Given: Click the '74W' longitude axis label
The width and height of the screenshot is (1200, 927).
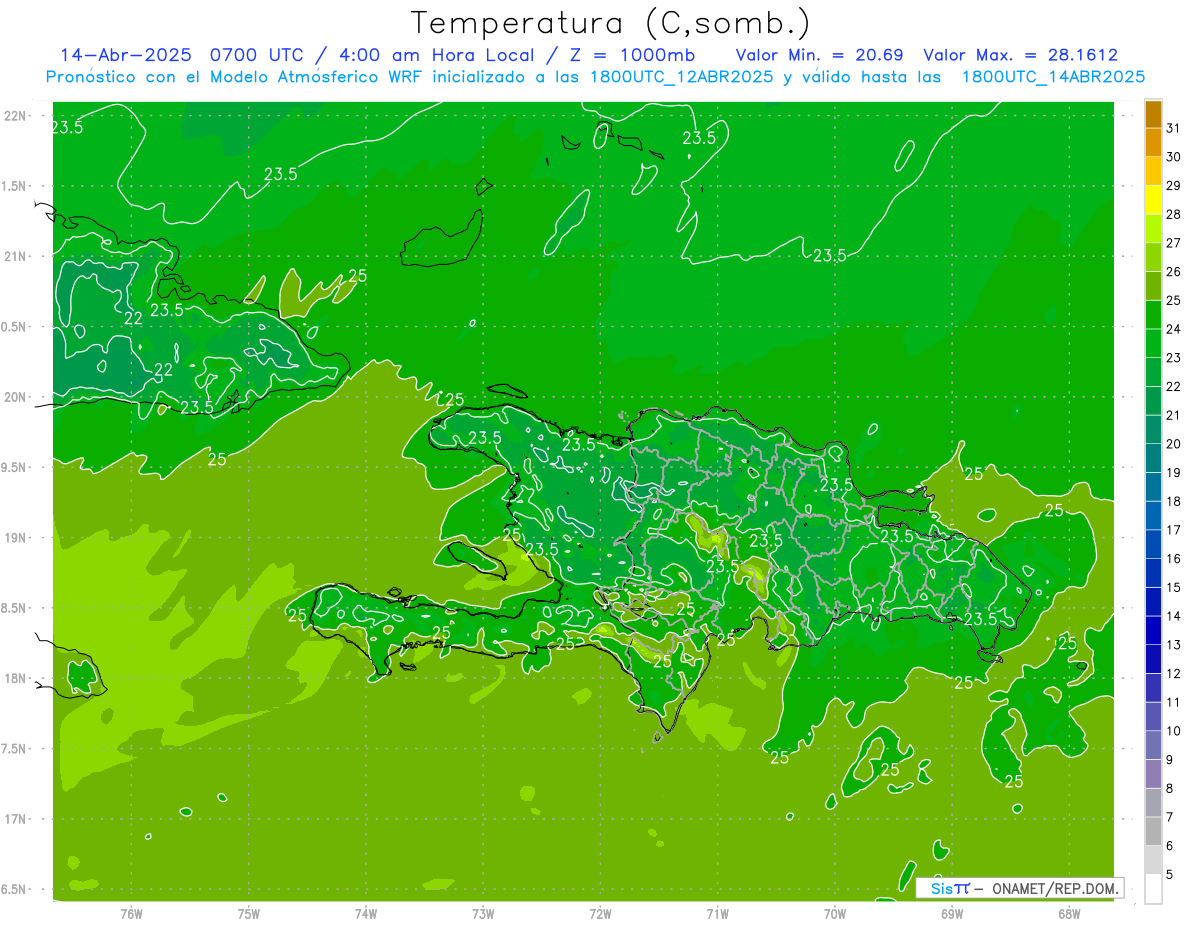Looking at the screenshot, I should click(366, 914).
